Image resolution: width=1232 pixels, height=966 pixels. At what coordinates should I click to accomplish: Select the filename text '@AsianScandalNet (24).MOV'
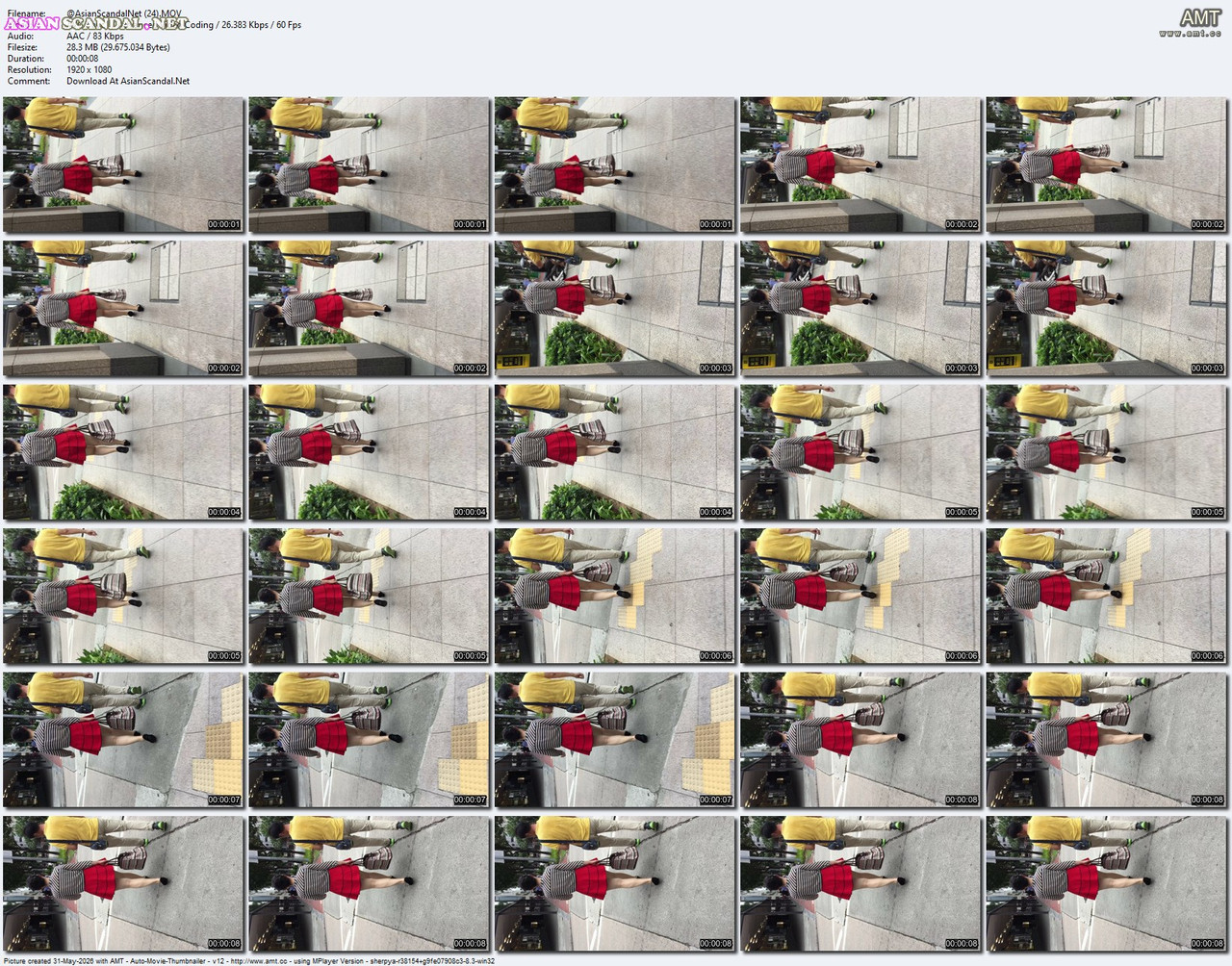pyautogui.click(x=124, y=13)
